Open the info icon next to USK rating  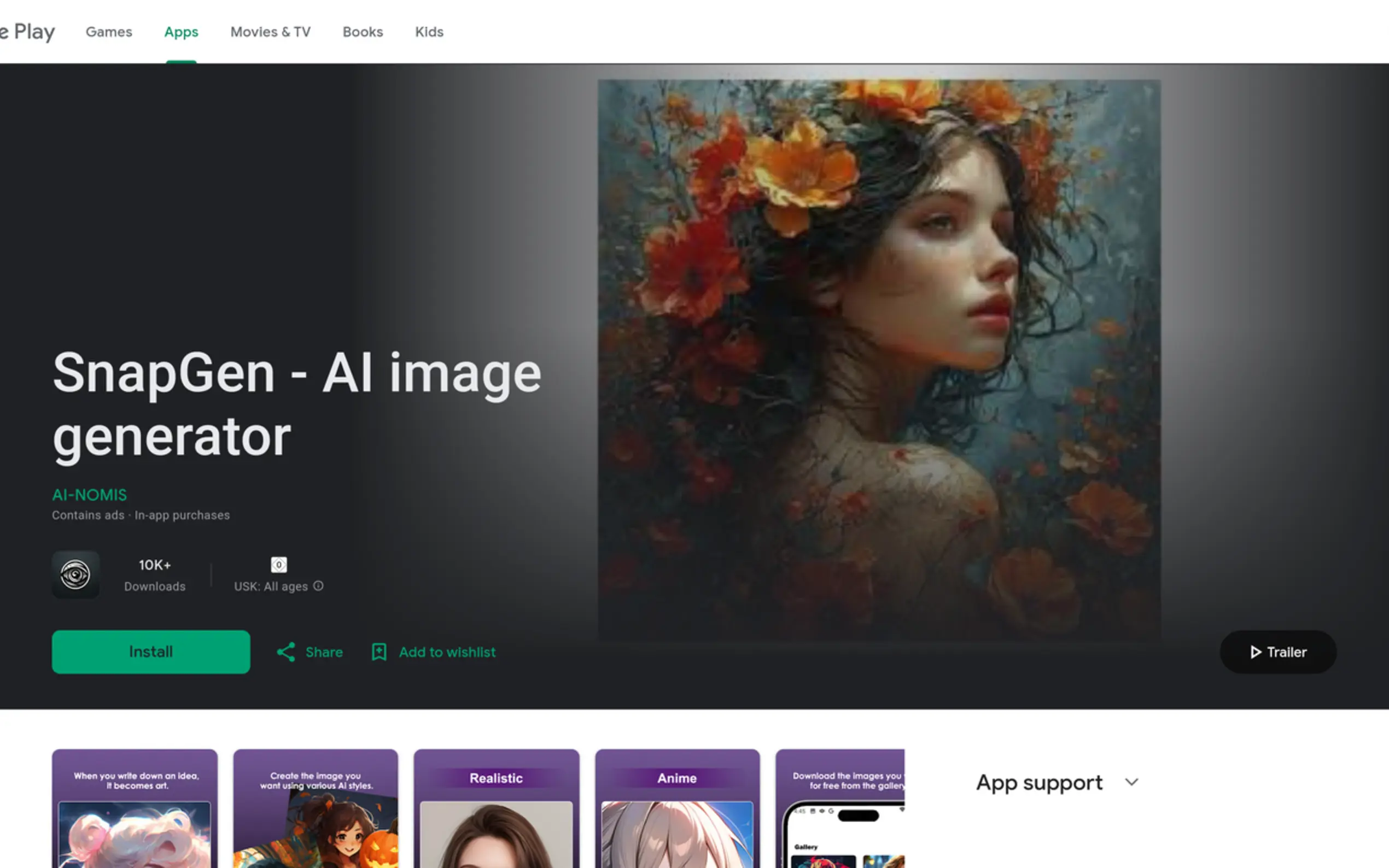click(319, 586)
